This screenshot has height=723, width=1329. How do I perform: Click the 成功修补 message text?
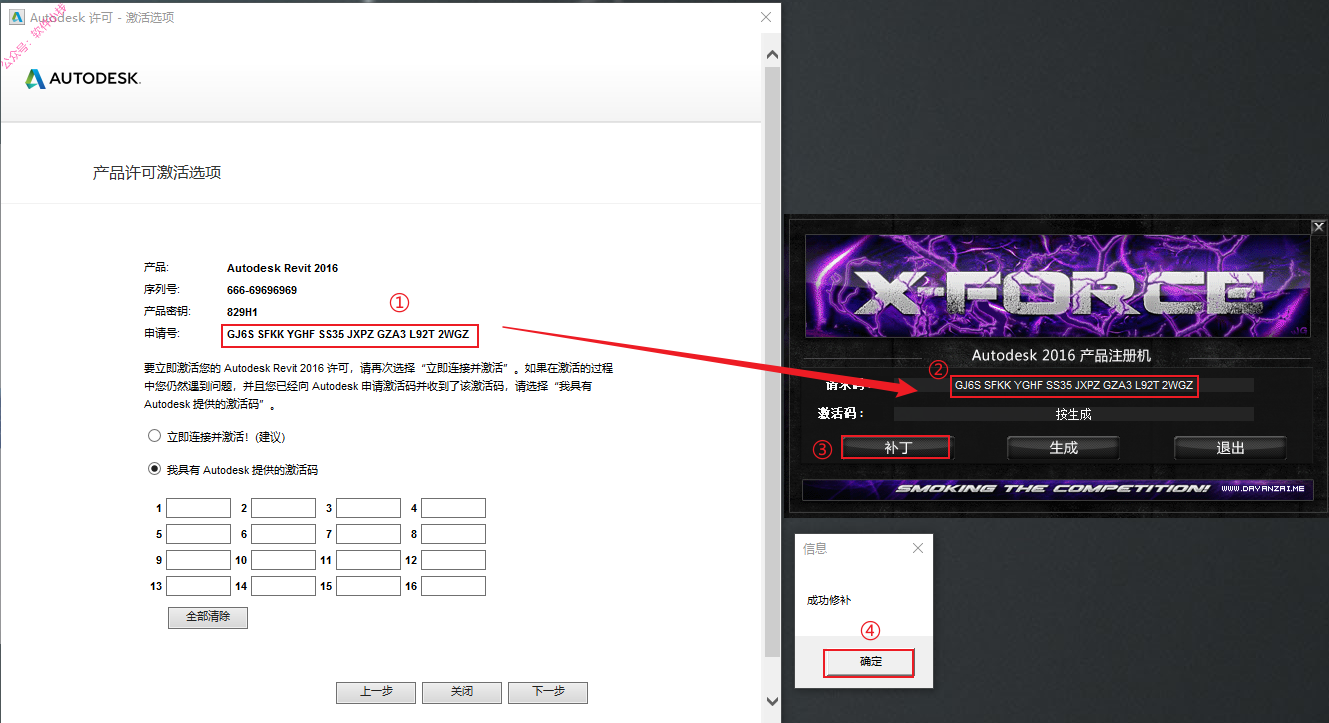tap(829, 600)
